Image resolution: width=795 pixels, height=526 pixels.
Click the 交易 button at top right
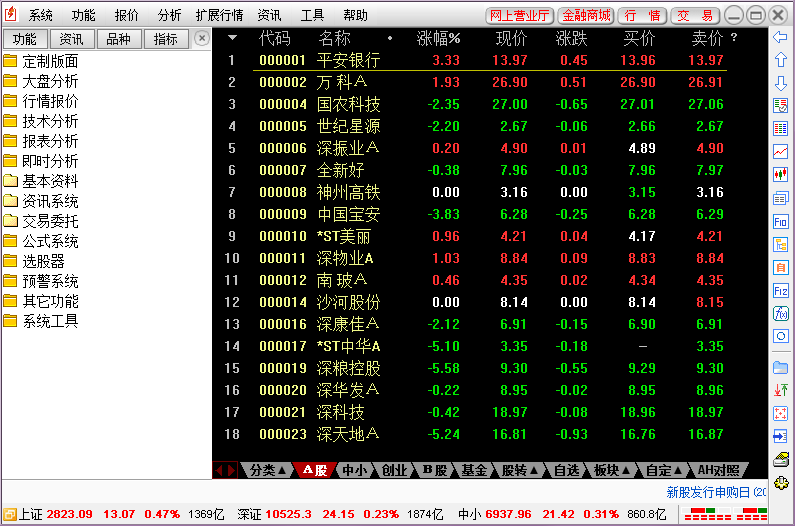pos(696,16)
